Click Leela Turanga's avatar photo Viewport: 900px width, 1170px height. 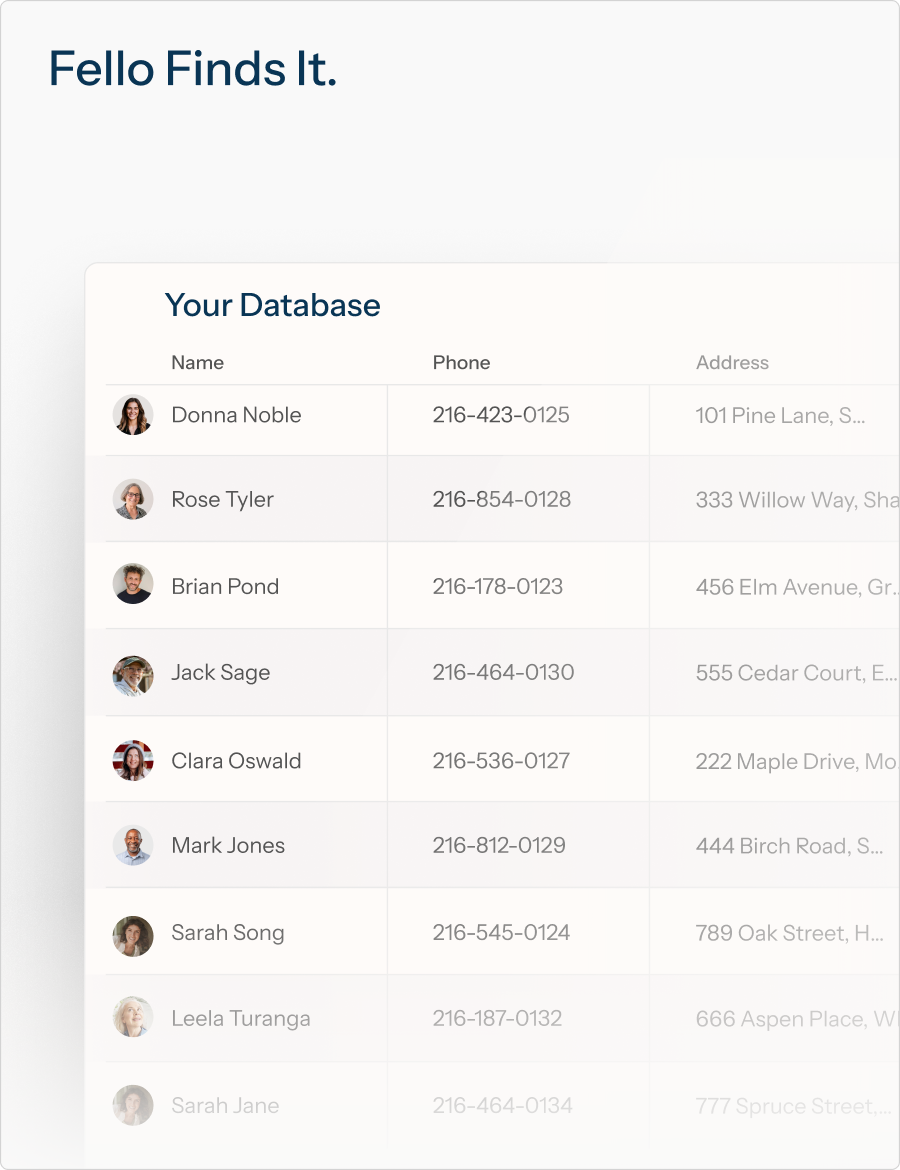click(x=133, y=1016)
